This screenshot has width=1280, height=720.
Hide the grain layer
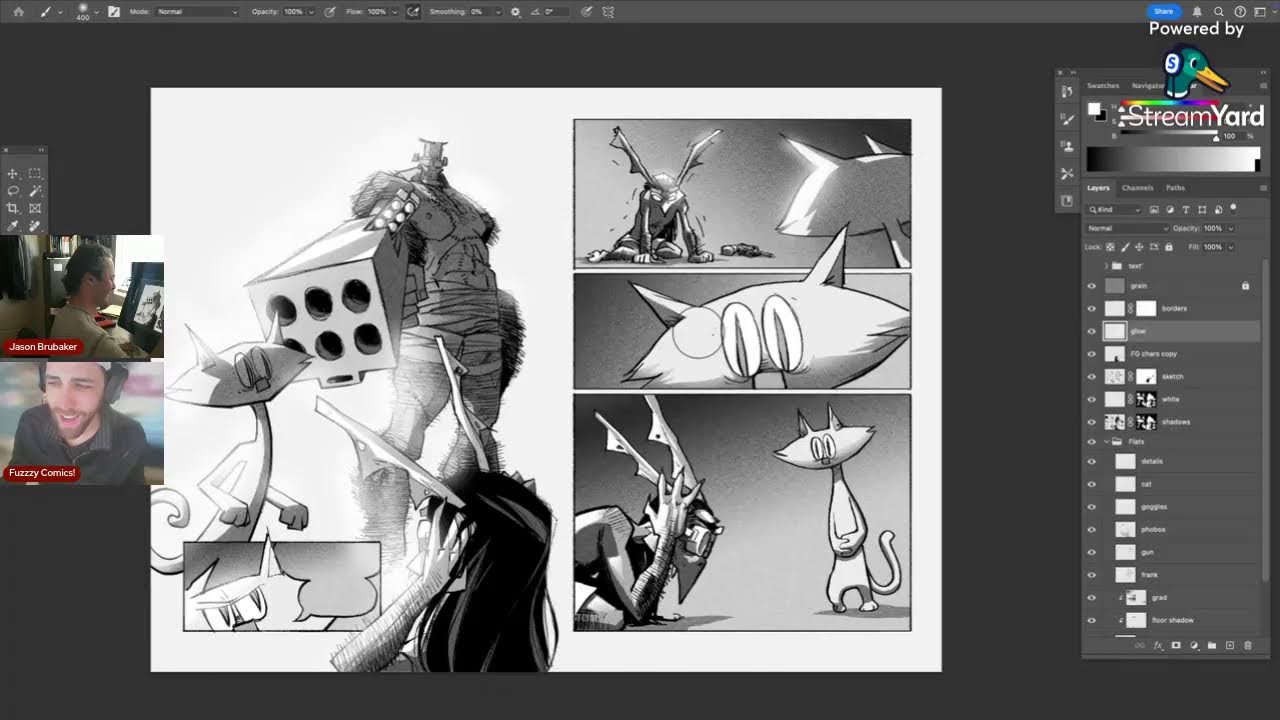(x=1091, y=286)
